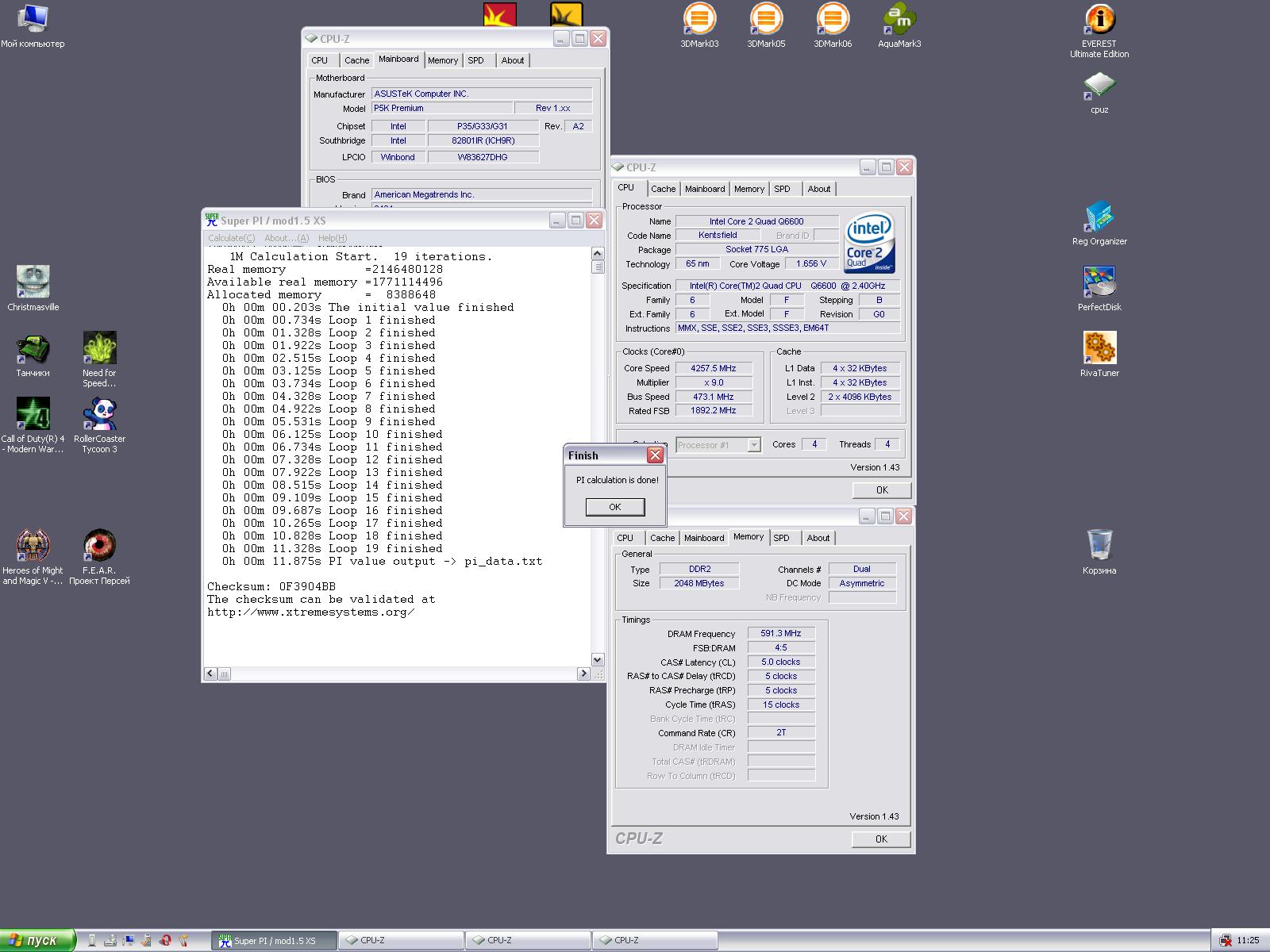1270x952 pixels.
Task: Click the Model field P5K Premium
Action: coord(442,108)
